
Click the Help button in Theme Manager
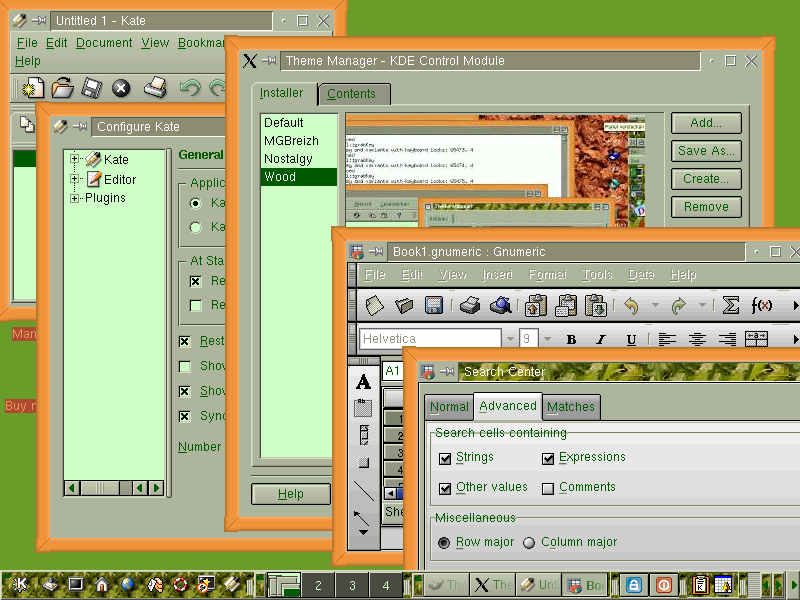291,494
